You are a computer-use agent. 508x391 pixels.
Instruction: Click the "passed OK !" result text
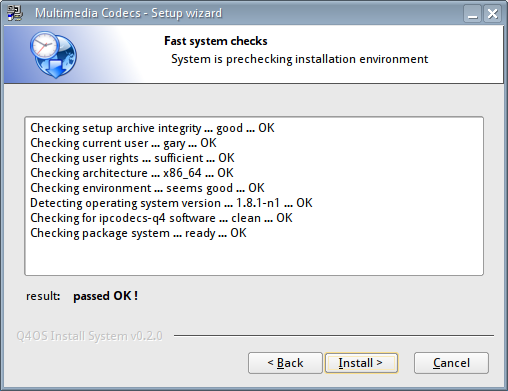tap(105, 296)
